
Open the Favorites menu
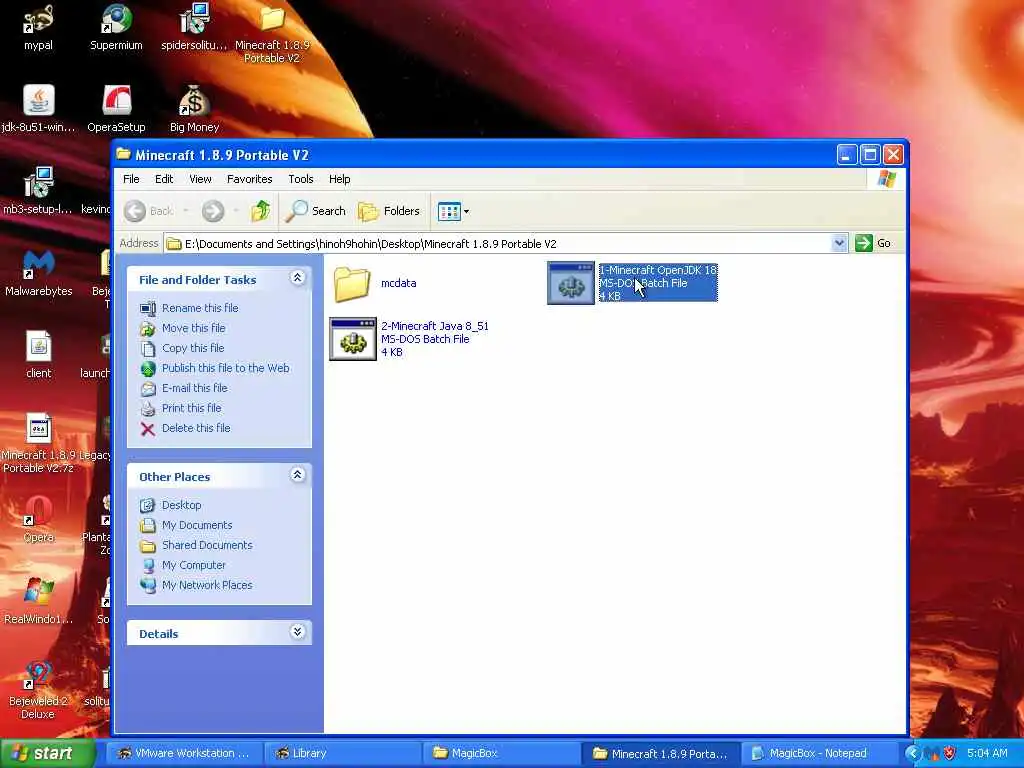pyautogui.click(x=249, y=179)
